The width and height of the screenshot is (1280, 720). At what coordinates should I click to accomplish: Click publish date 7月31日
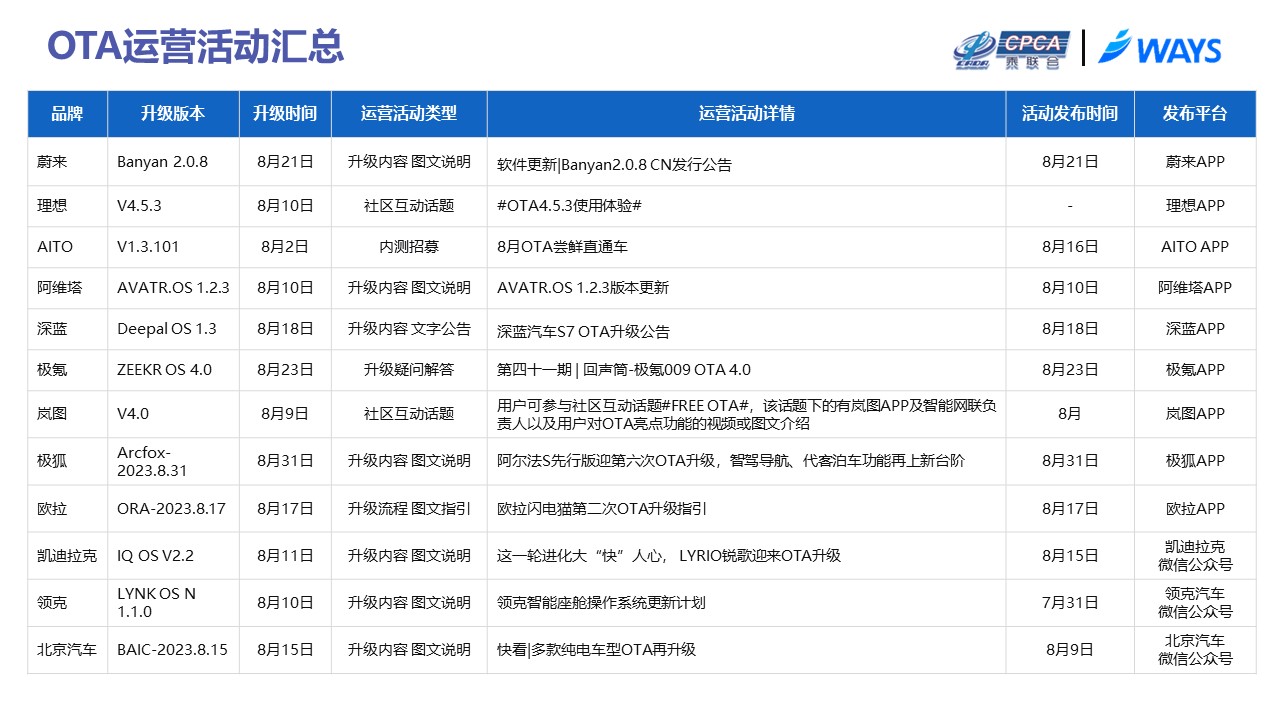pos(1070,603)
